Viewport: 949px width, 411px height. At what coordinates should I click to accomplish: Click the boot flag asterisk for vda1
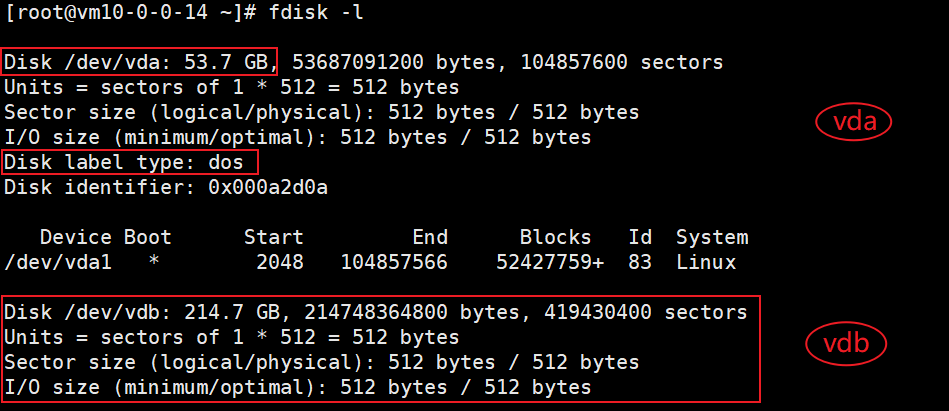153,262
